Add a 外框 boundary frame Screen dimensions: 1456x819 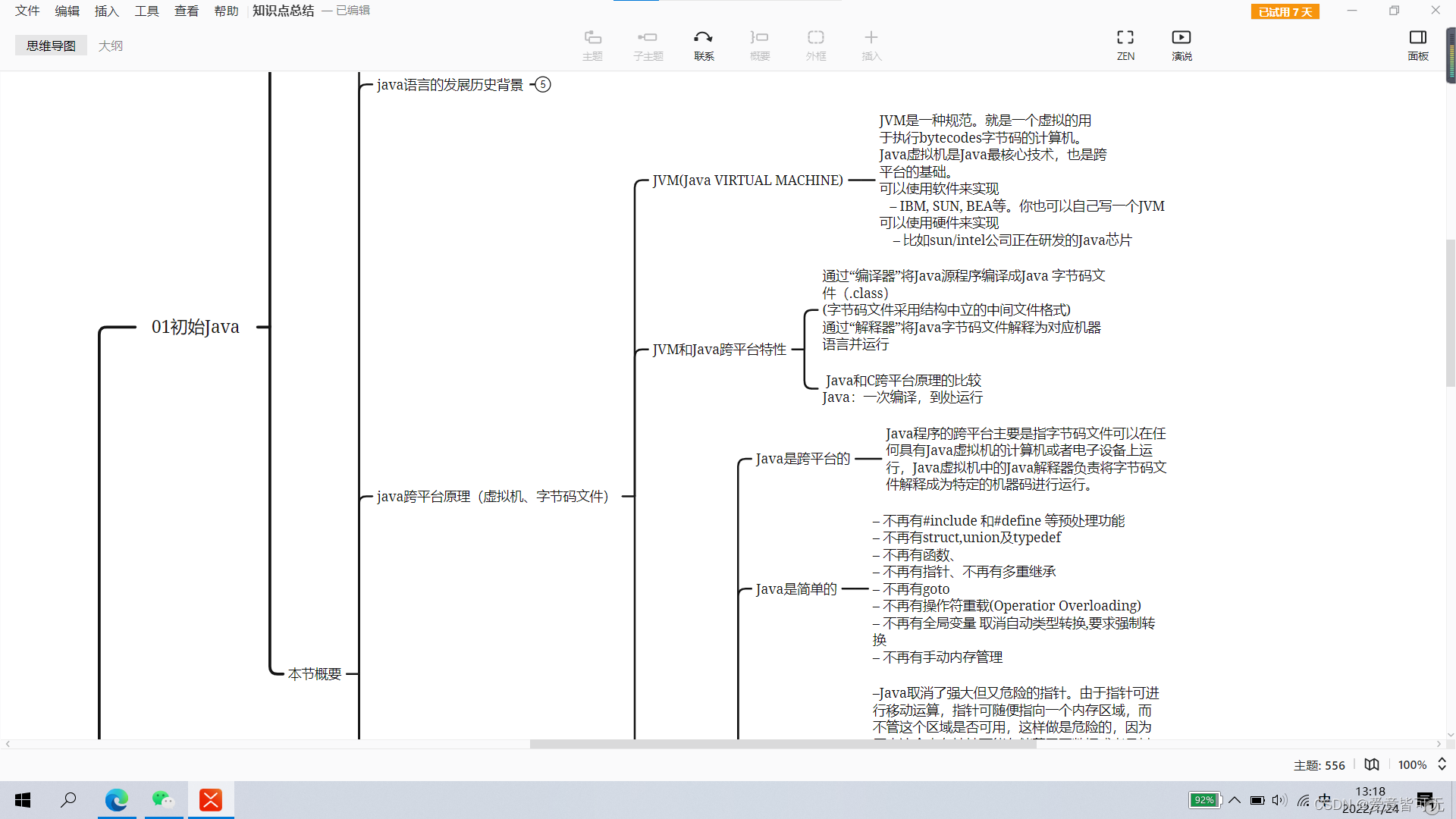pyautogui.click(x=816, y=45)
